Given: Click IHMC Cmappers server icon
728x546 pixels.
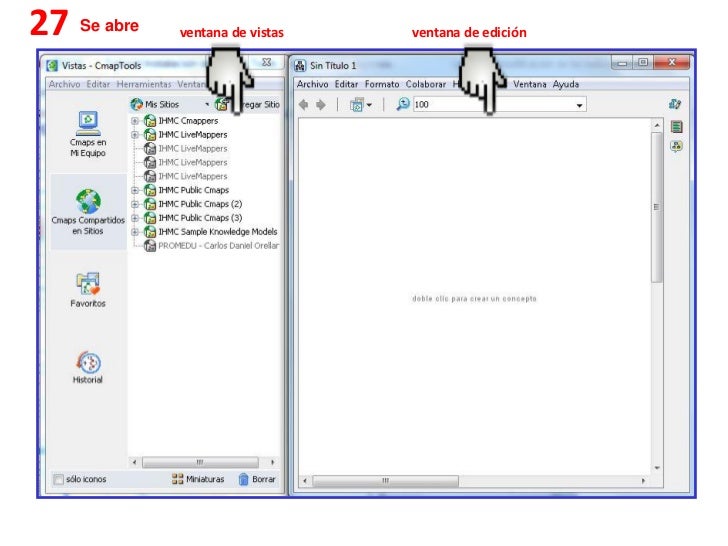Looking at the screenshot, I should [x=150, y=121].
